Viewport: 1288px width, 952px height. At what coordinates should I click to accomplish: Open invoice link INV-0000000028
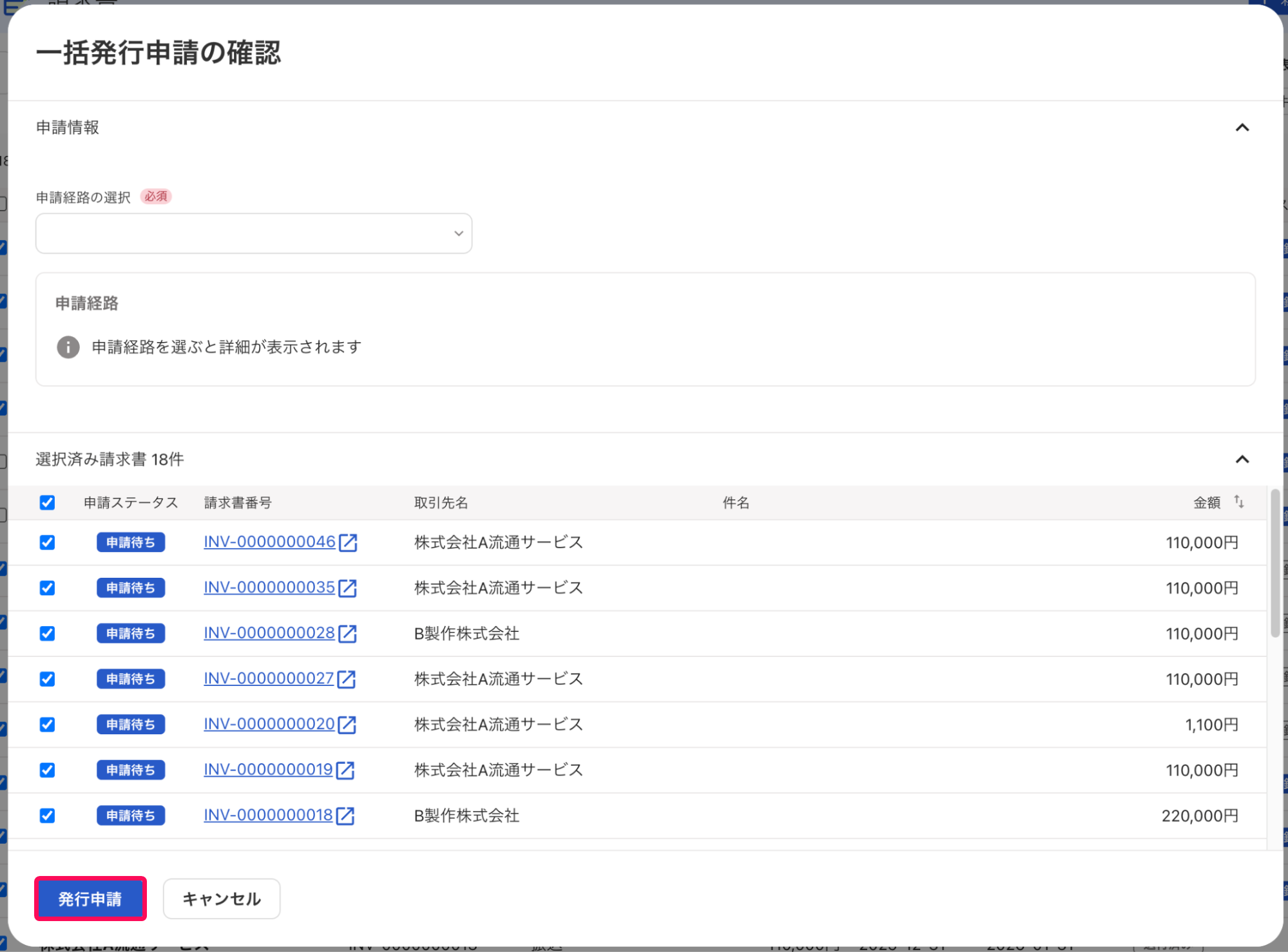point(269,634)
